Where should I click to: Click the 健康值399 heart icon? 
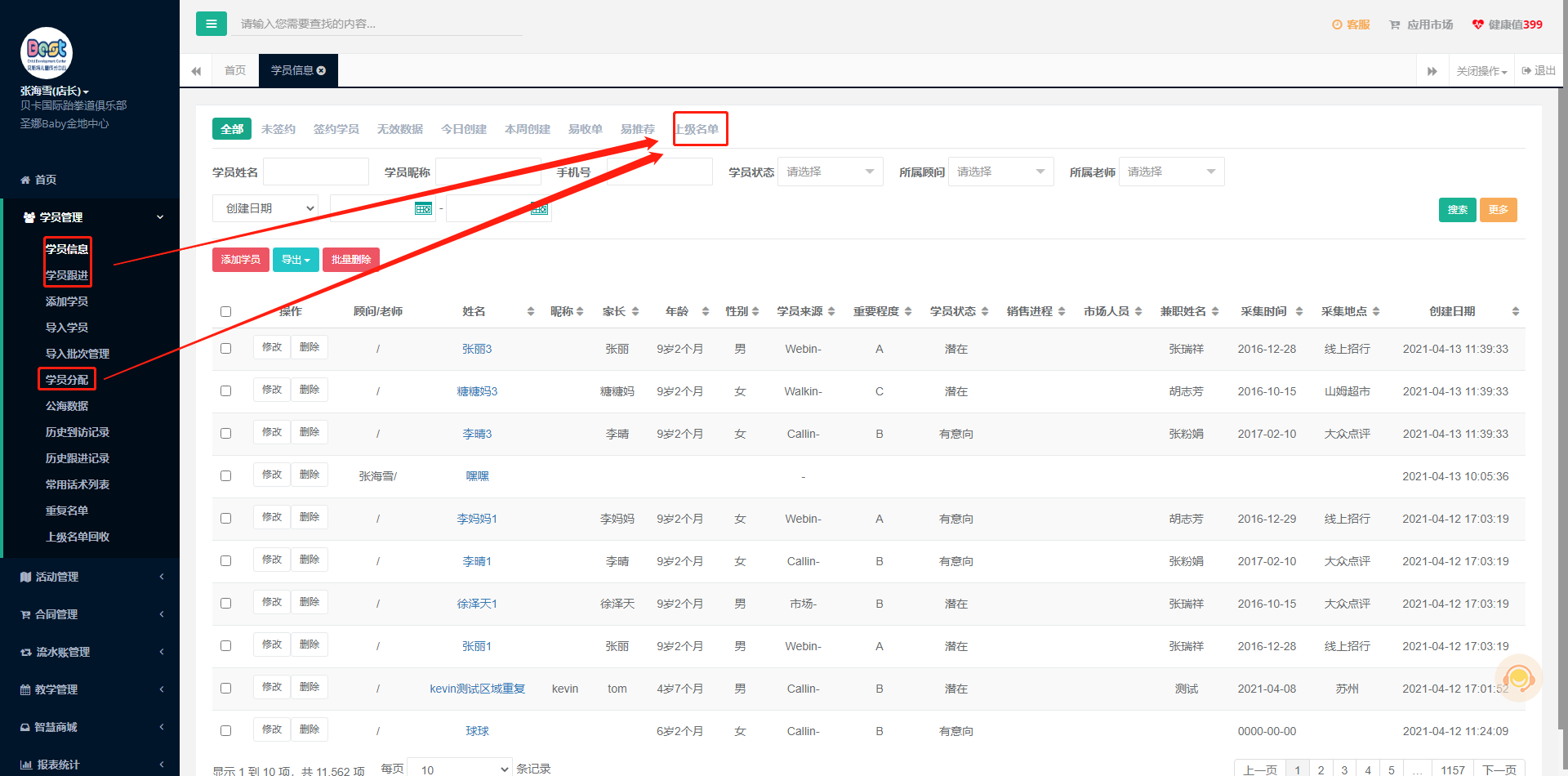click(x=1478, y=25)
